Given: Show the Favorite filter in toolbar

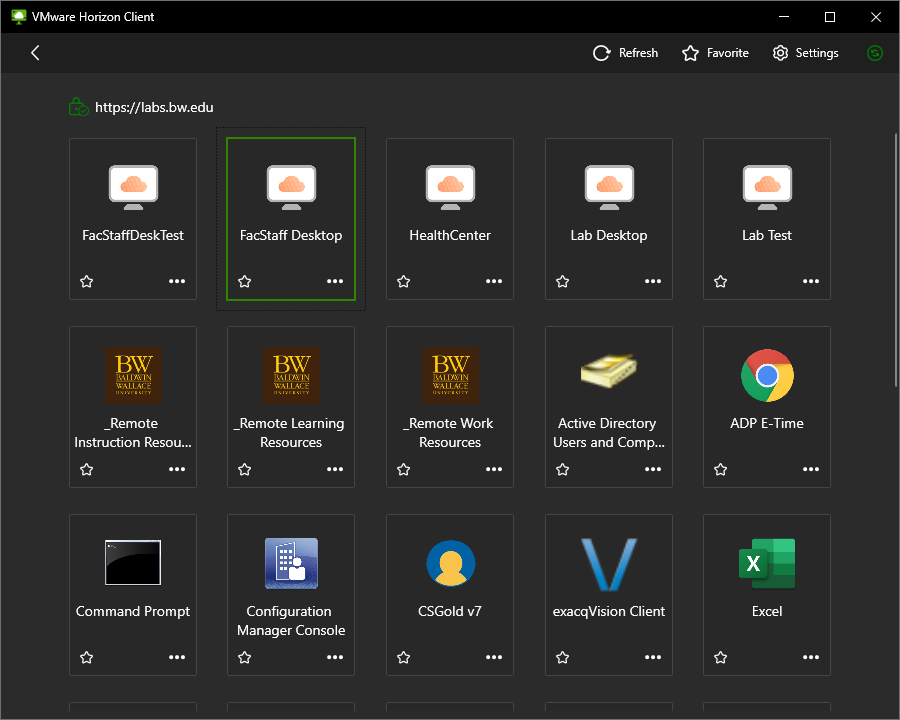Looking at the screenshot, I should click(715, 53).
